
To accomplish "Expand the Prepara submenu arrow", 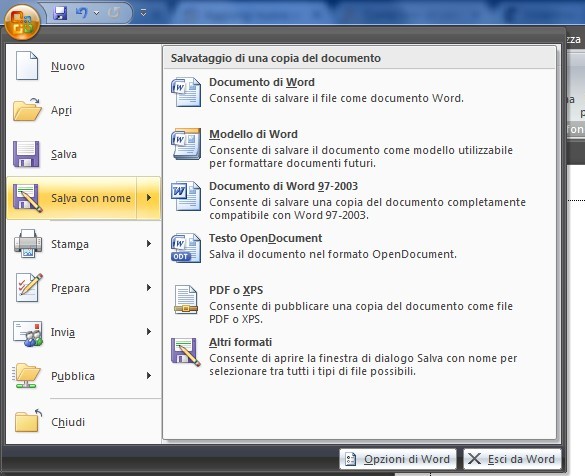I will 149,288.
